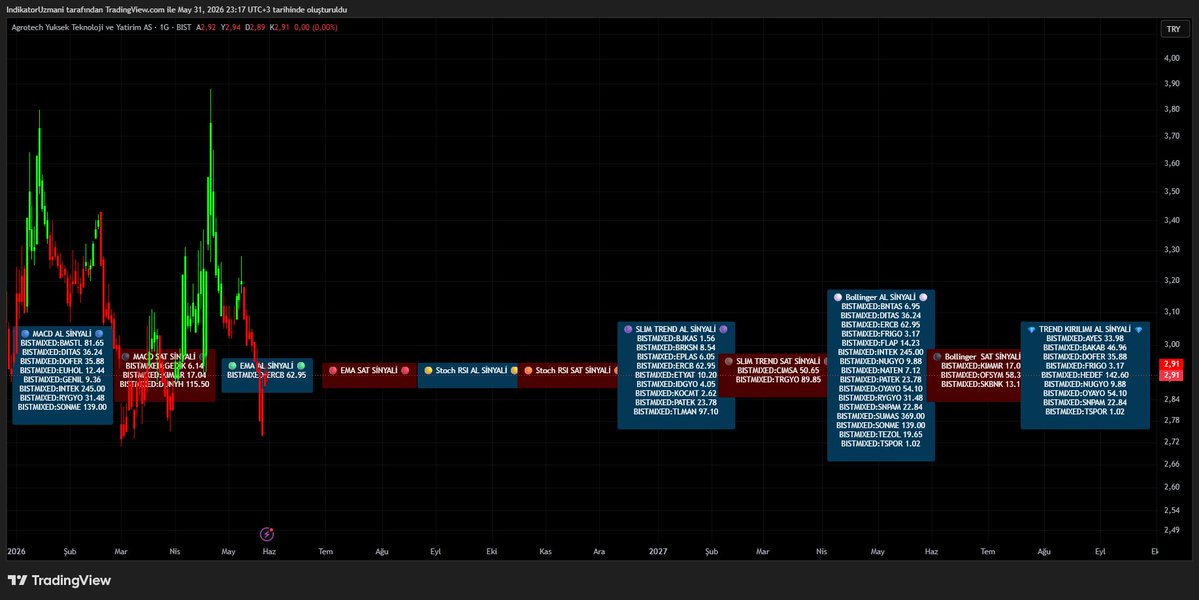The width and height of the screenshot is (1199, 600).
Task: Click the Kas month on time axis
Action: pos(546,551)
